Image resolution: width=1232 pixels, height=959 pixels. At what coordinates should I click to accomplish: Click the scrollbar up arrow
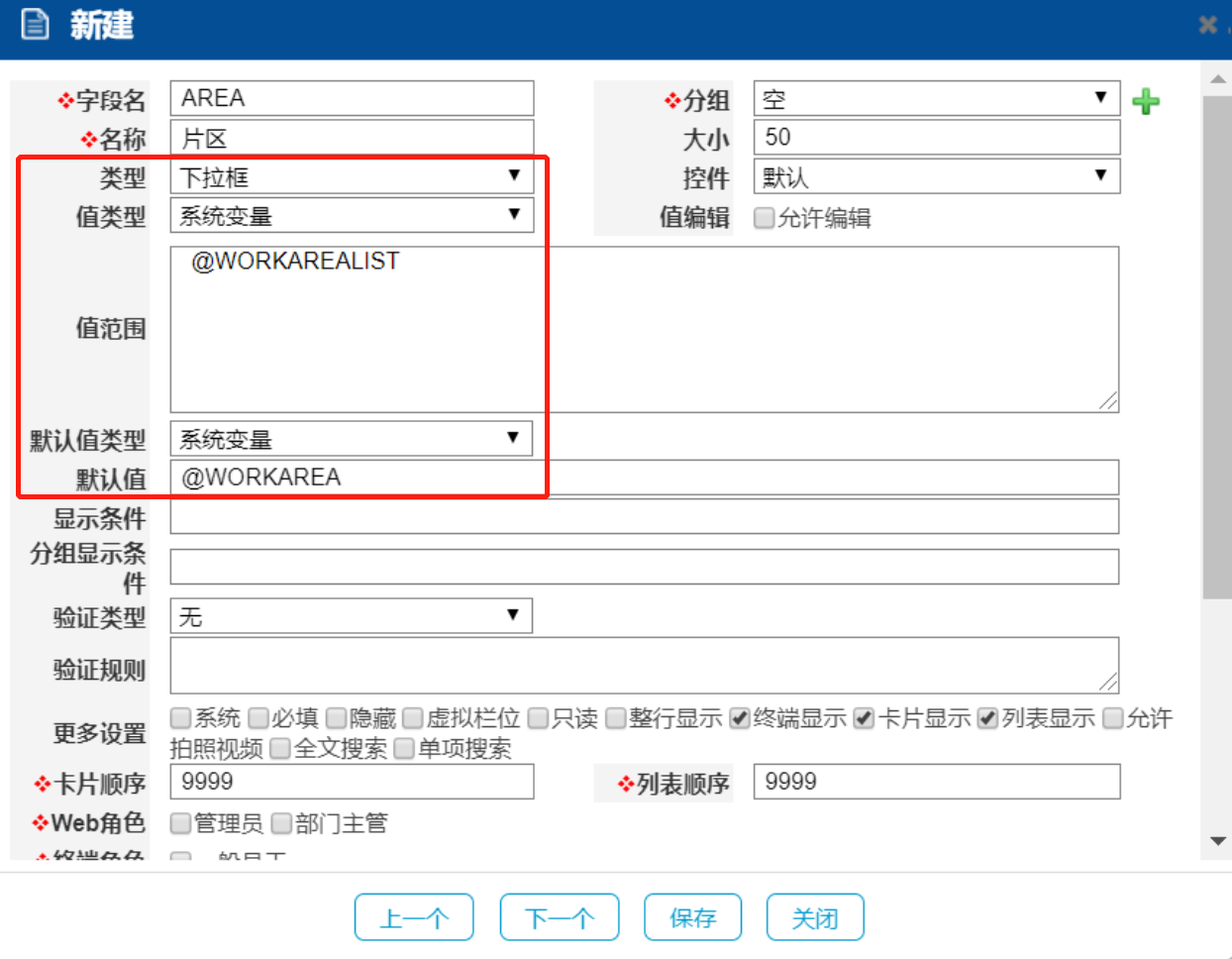point(1217,79)
